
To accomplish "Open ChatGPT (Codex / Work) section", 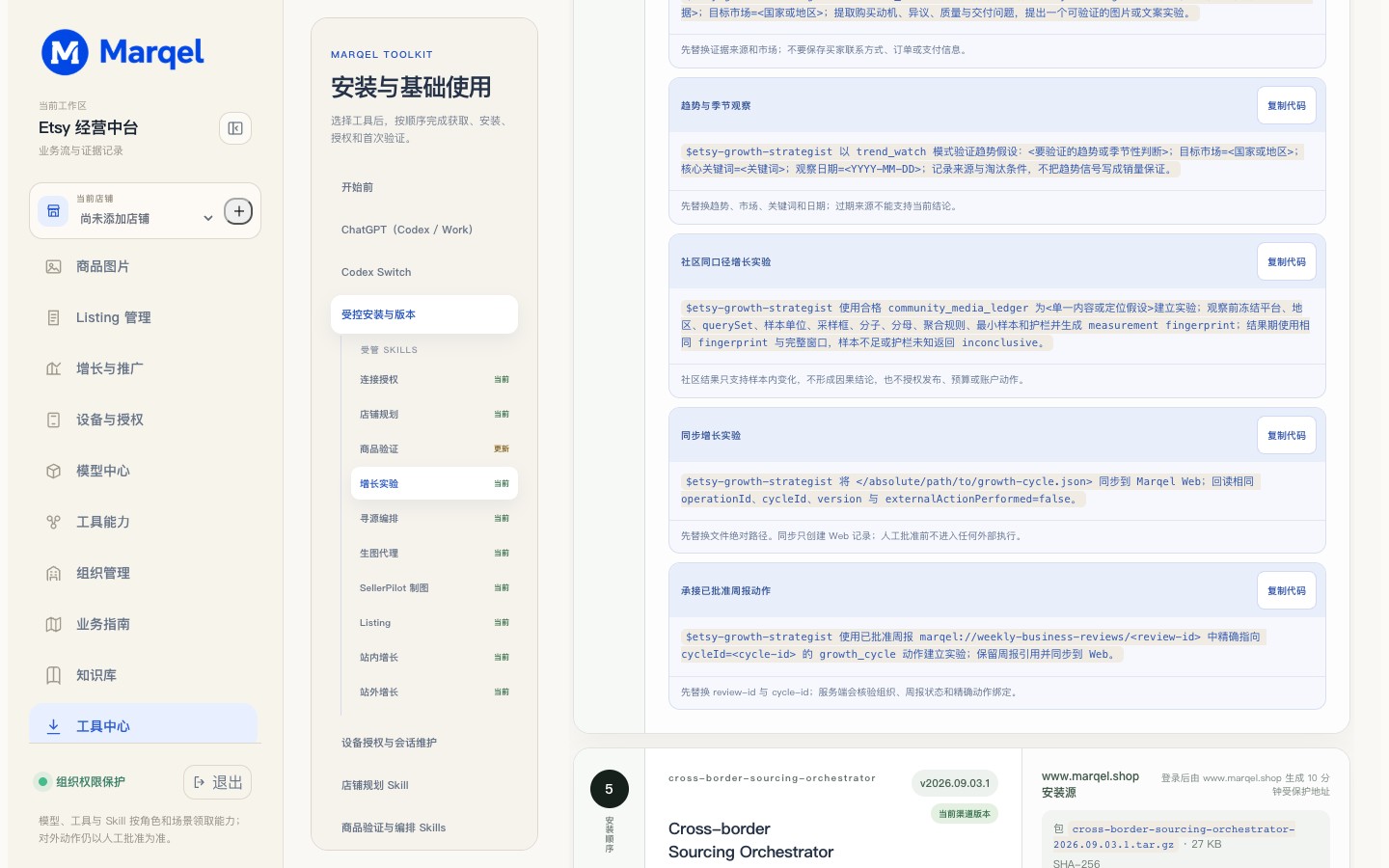I will tap(424, 230).
